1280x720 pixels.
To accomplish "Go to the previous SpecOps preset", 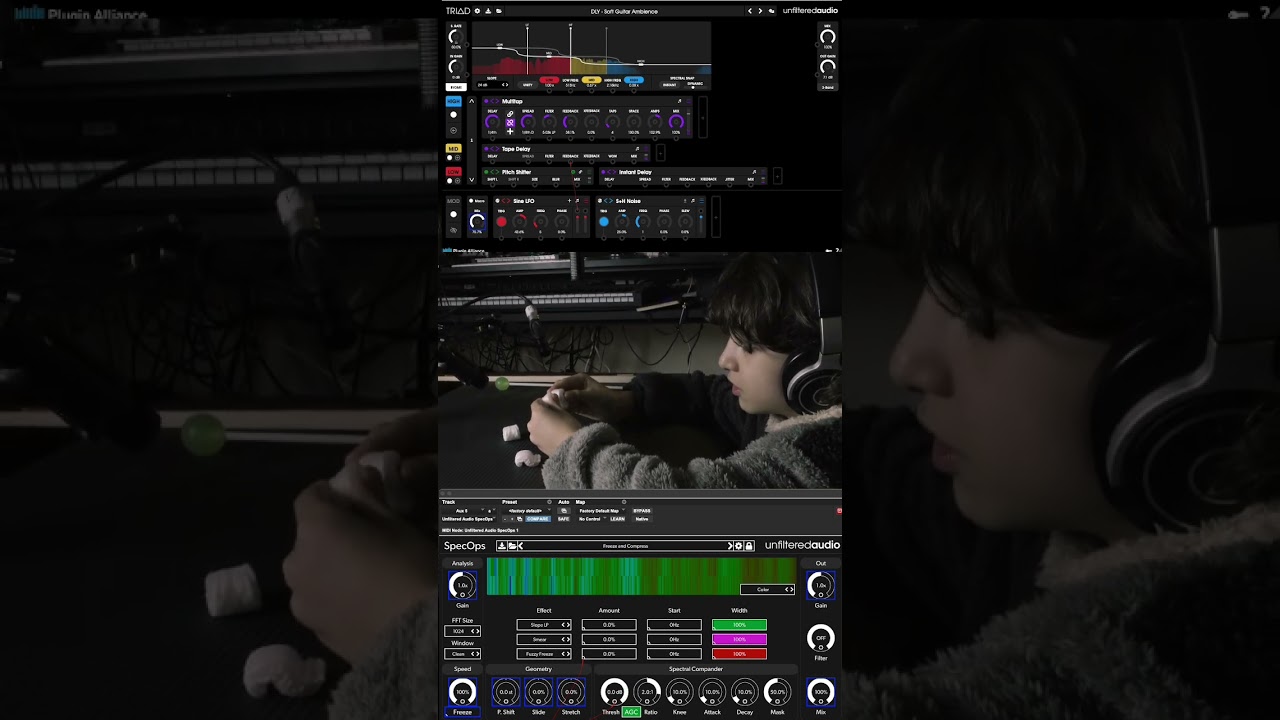I will click(520, 546).
